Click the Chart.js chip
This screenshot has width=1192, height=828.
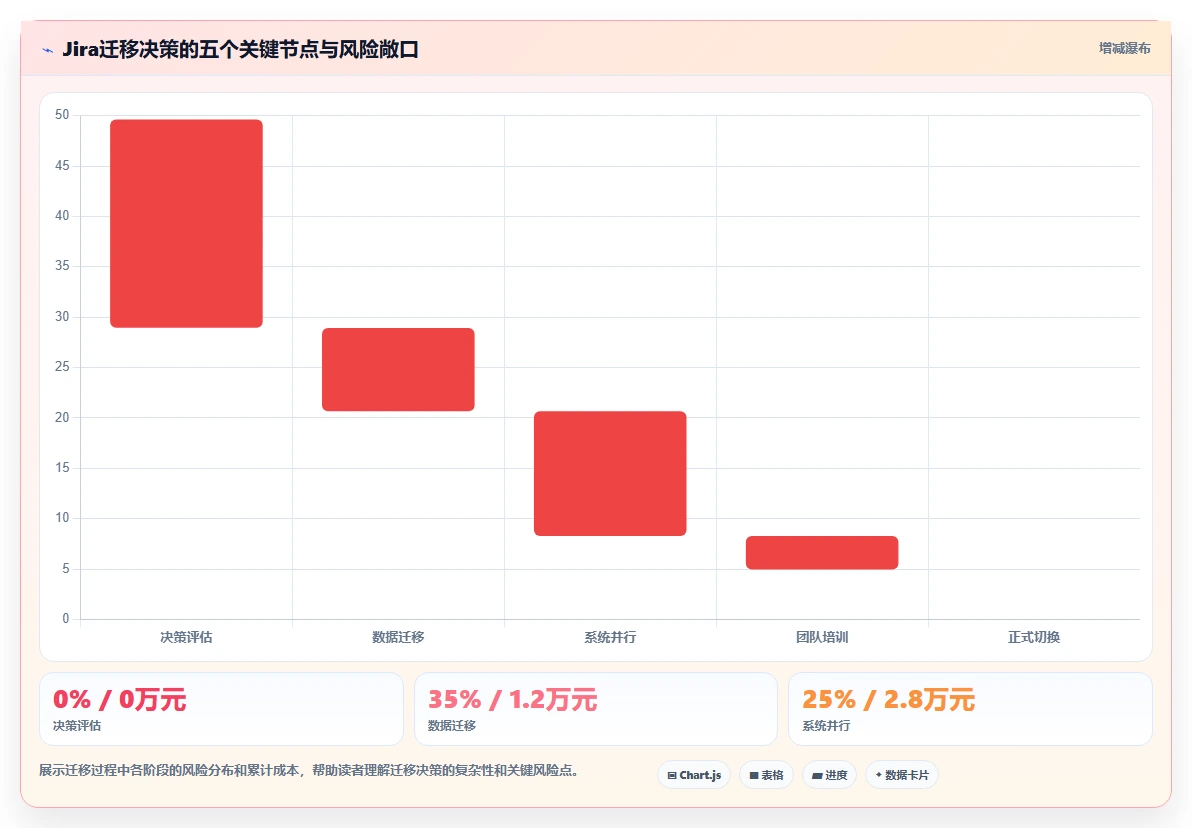(x=694, y=775)
